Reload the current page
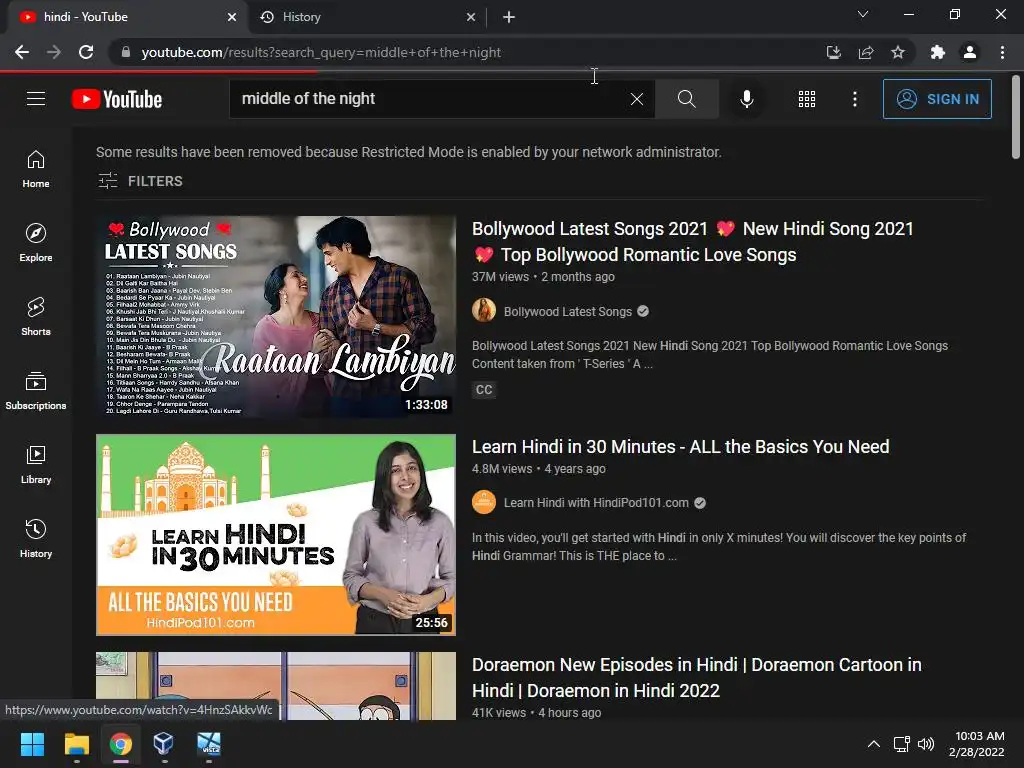The width and height of the screenshot is (1024, 768). (x=86, y=52)
